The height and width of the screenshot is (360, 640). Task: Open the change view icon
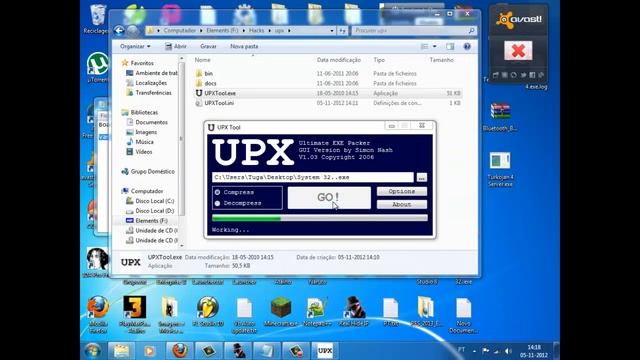click(424, 47)
